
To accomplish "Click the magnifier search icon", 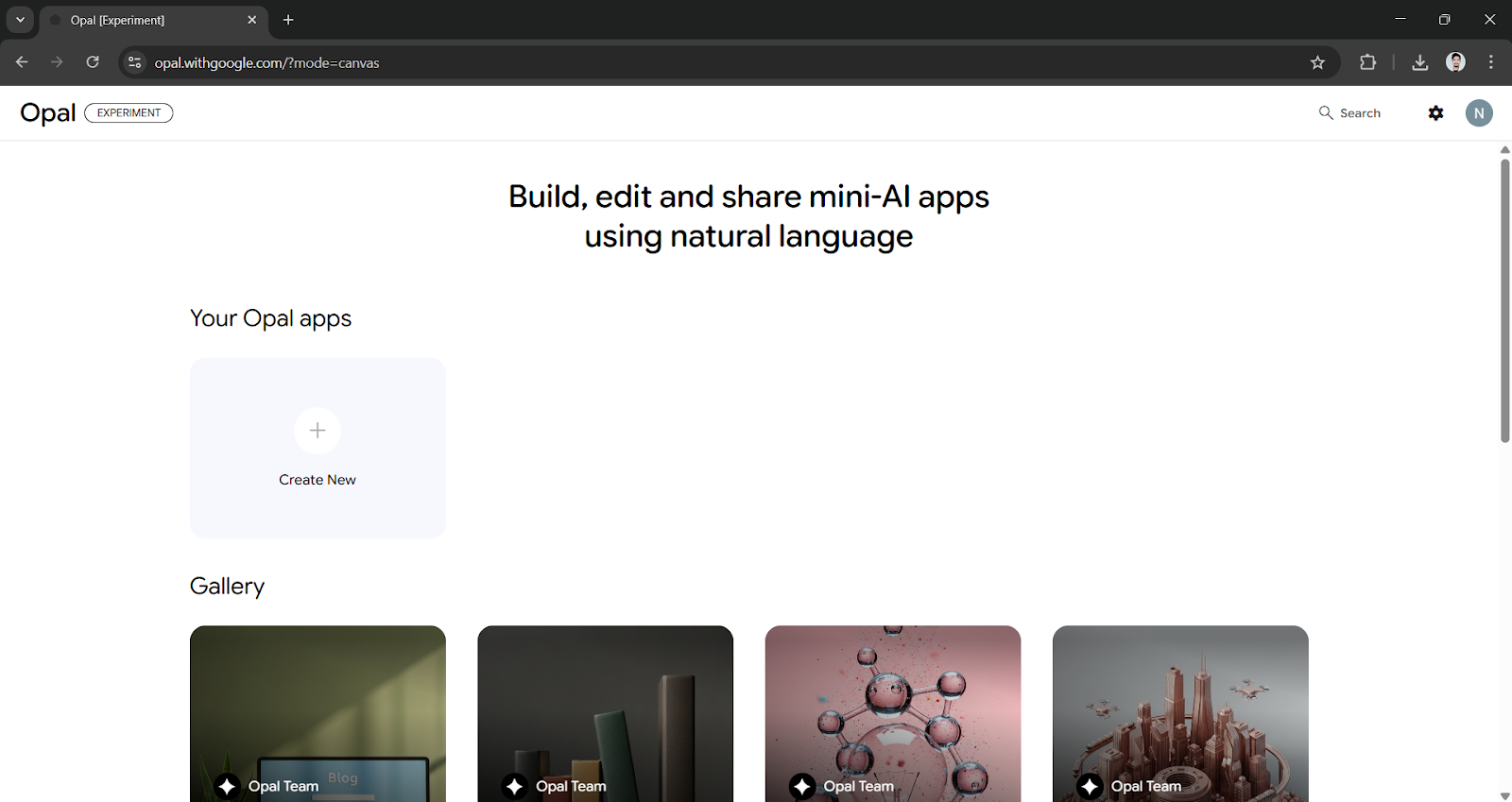I will [x=1326, y=112].
